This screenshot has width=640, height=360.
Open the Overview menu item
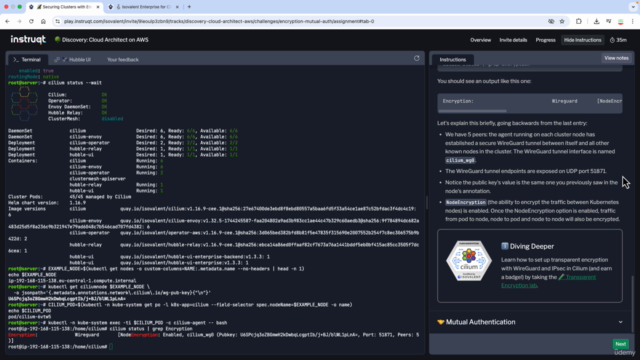(480, 40)
